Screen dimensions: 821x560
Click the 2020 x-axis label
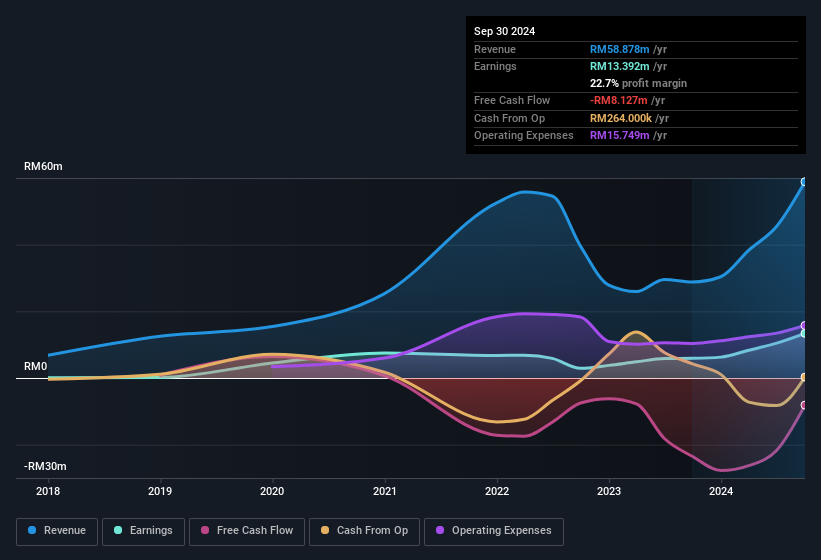click(272, 491)
